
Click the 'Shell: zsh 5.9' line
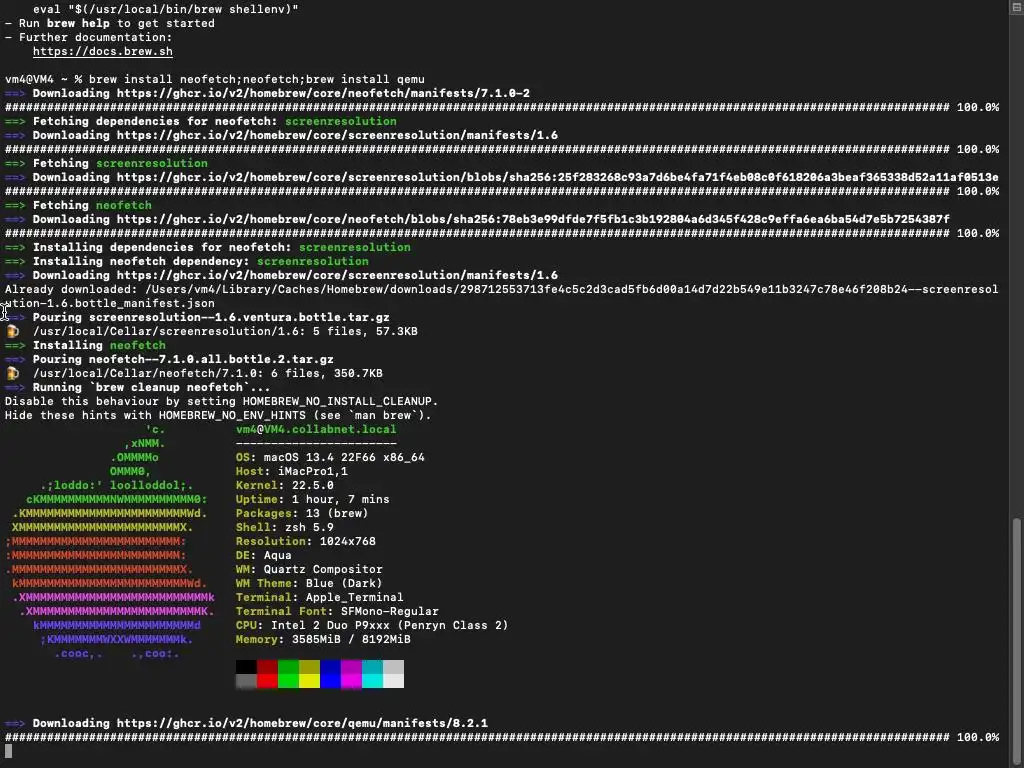(285, 527)
